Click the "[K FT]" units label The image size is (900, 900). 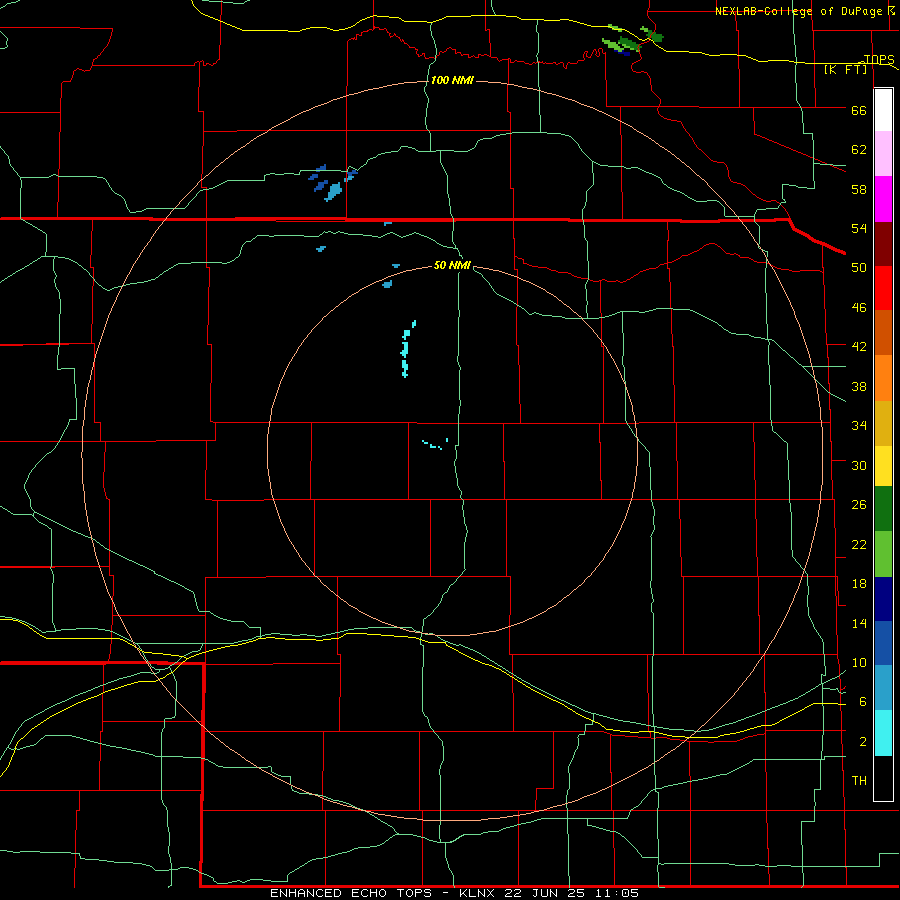click(x=845, y=70)
